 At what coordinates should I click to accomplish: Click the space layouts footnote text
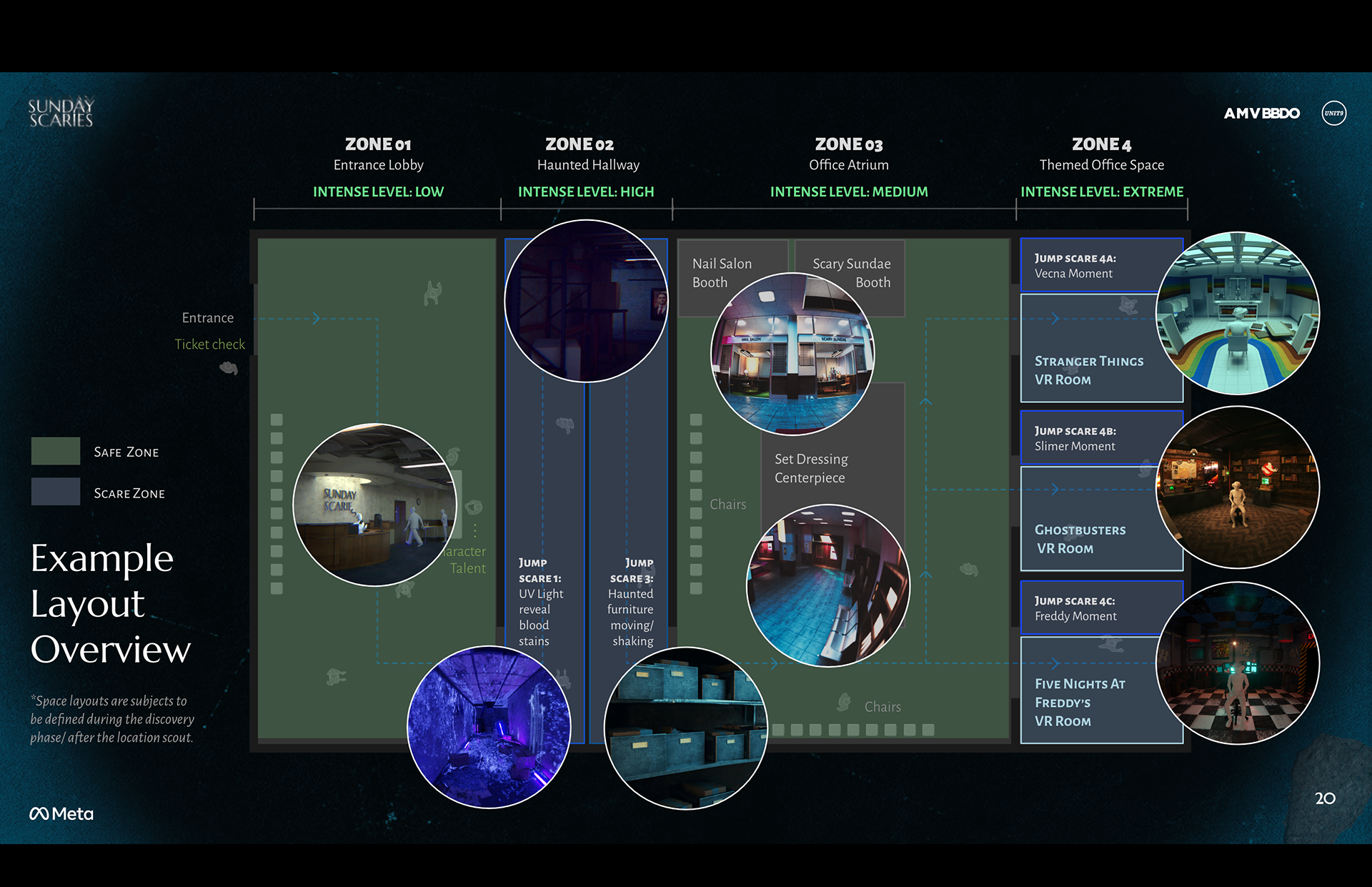[112, 719]
